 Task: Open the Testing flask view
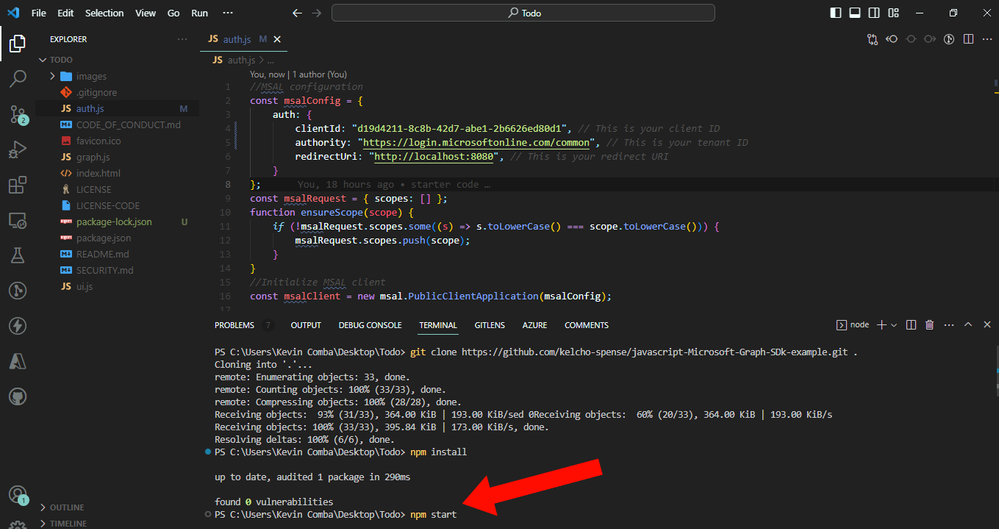click(18, 256)
